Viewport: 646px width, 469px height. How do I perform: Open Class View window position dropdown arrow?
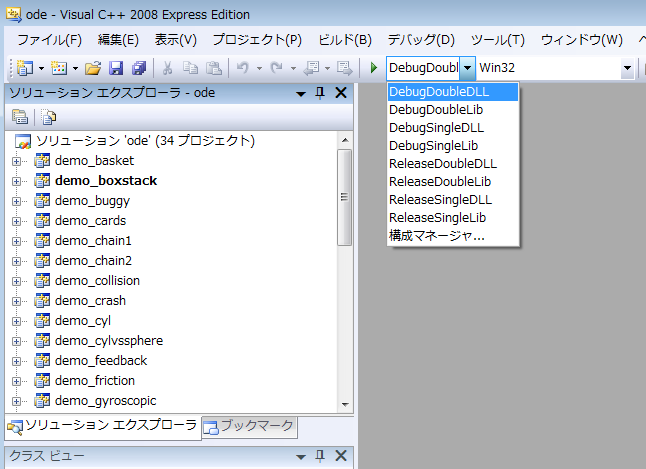click(301, 457)
